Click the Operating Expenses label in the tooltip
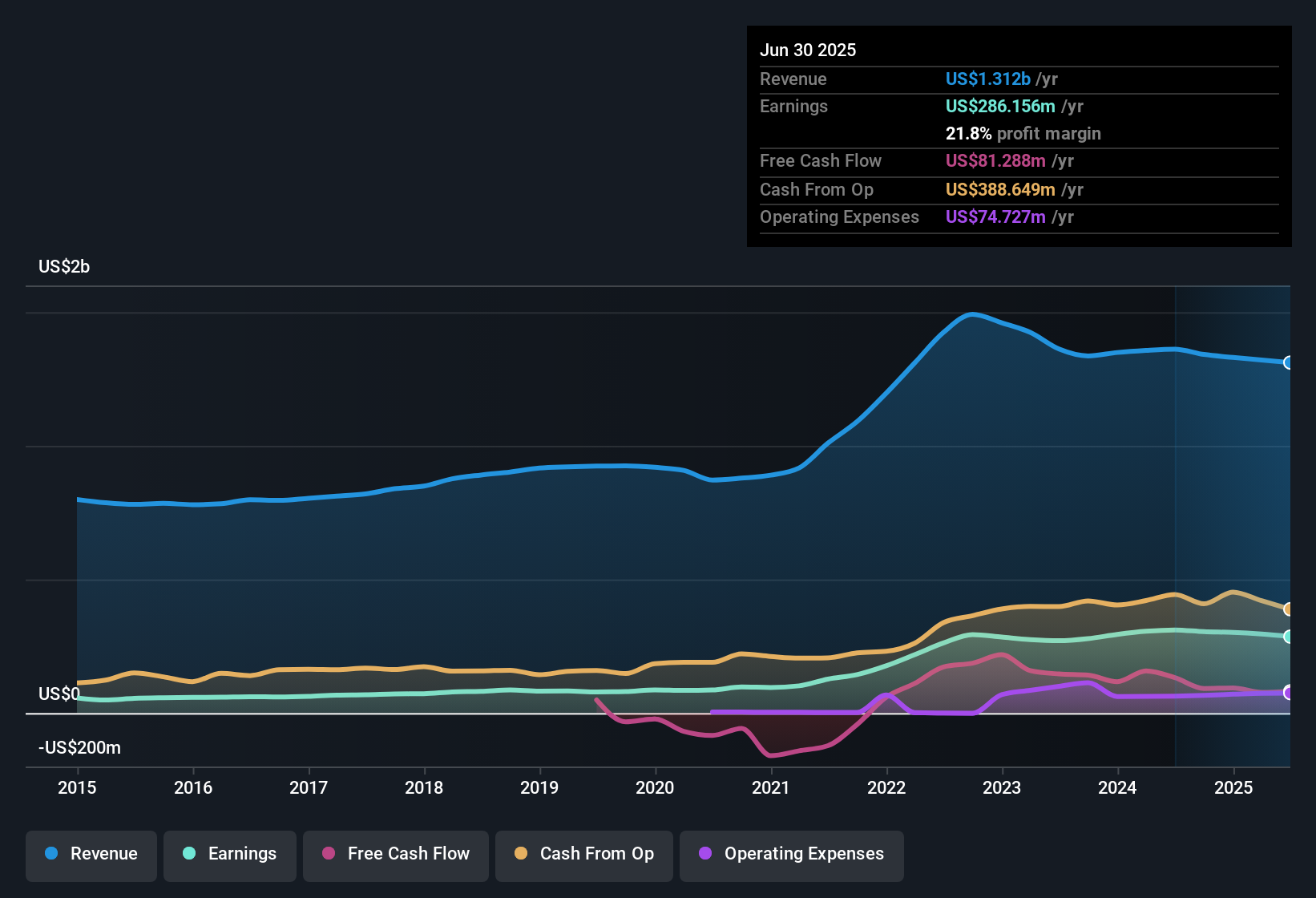Screen dimensions: 1316x898 (x=839, y=216)
